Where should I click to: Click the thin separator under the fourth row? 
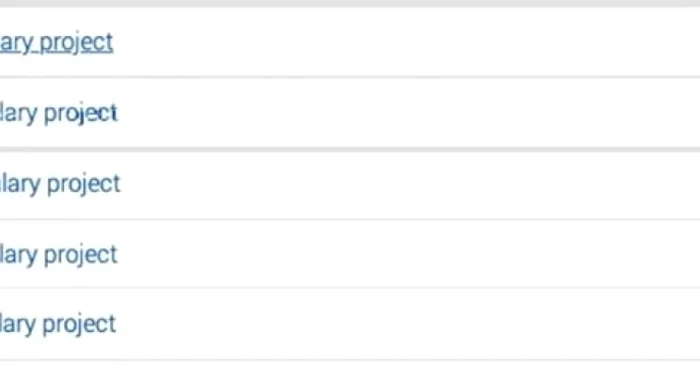coord(350,288)
